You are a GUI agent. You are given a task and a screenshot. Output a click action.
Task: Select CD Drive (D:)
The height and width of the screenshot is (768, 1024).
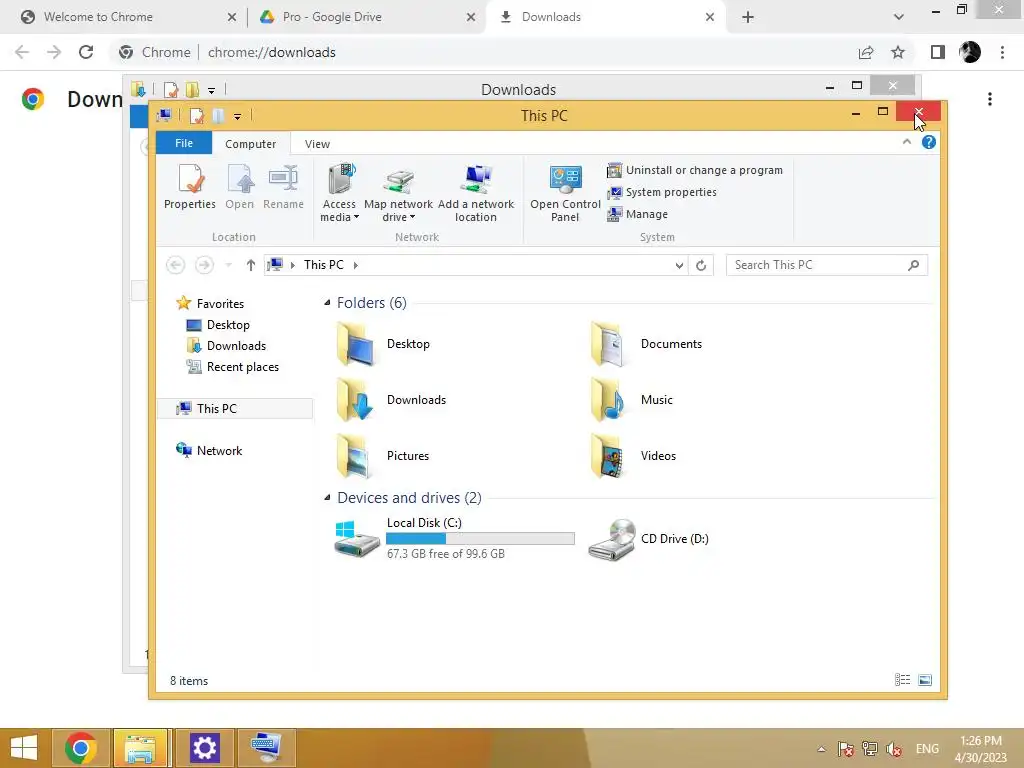pos(648,539)
